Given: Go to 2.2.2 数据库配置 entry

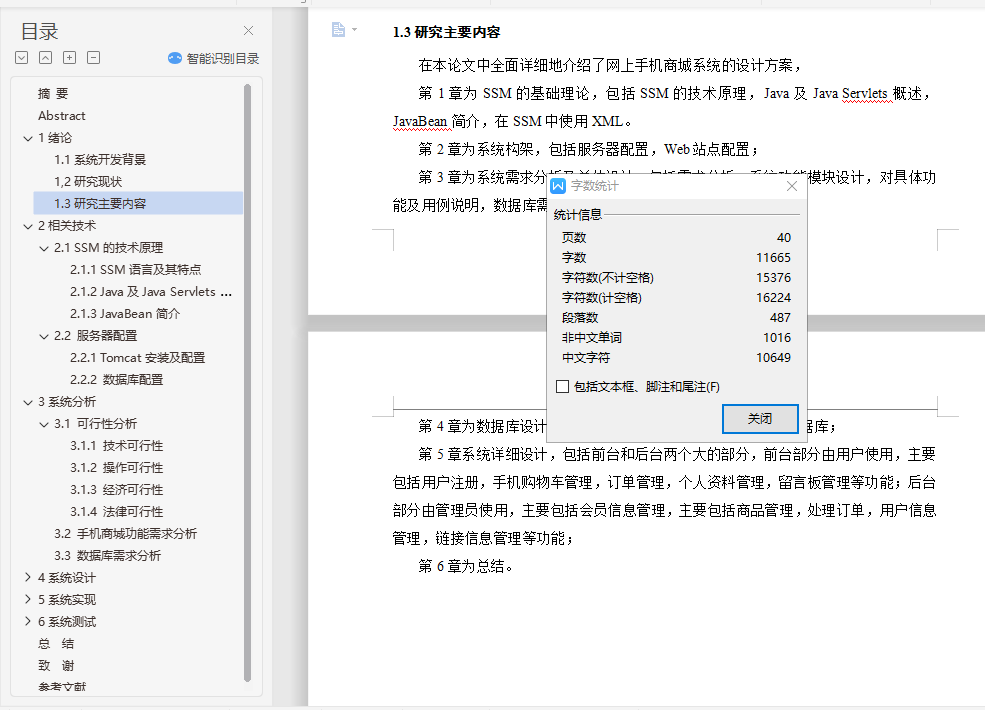Looking at the screenshot, I should [x=116, y=380].
